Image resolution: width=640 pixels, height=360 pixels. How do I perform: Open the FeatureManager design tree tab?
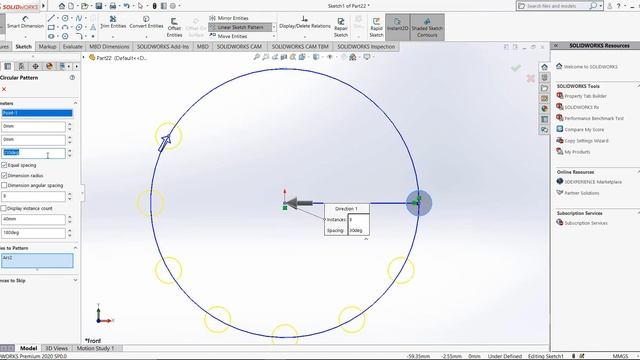click(x=8, y=66)
